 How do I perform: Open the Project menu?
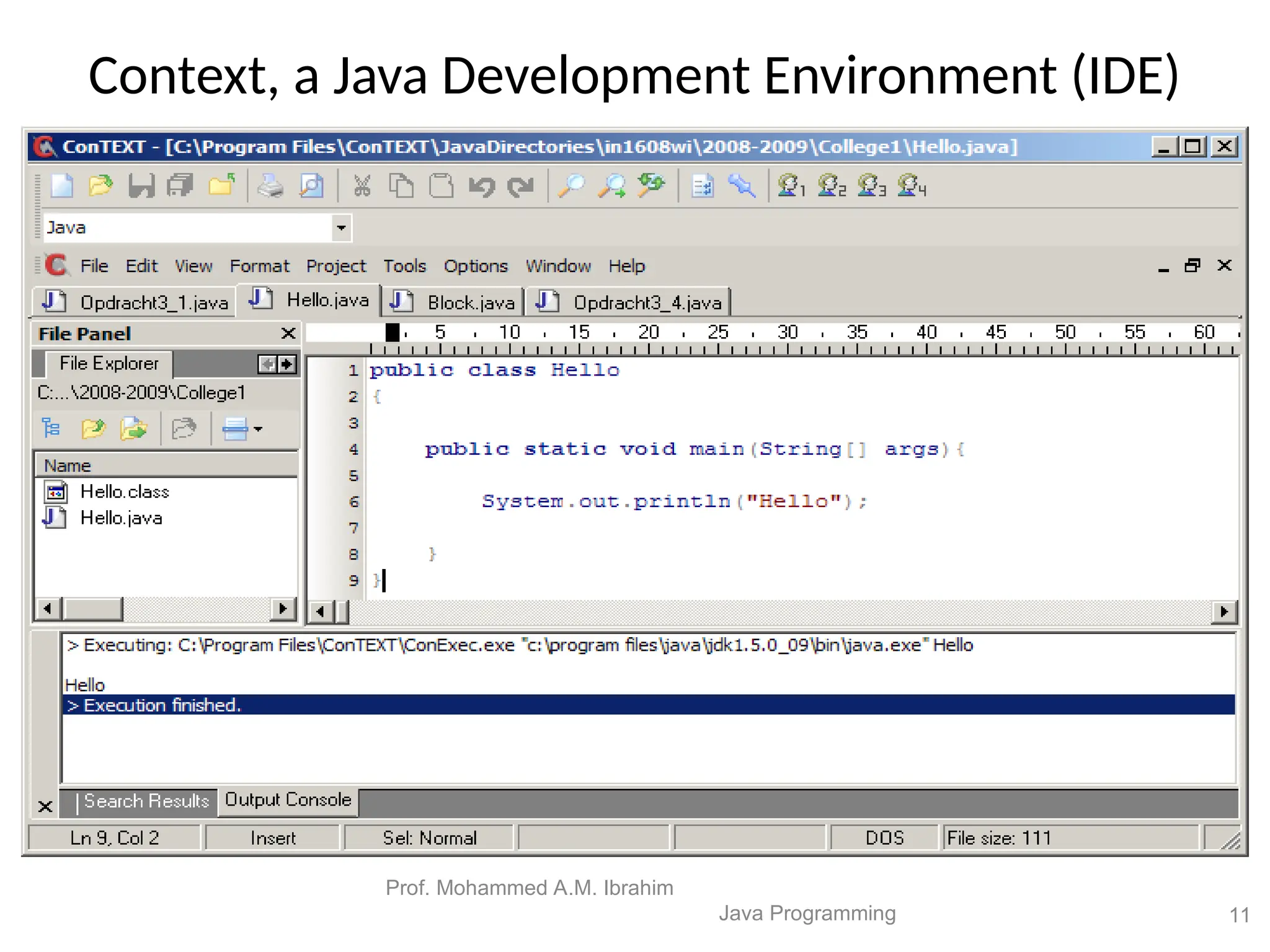[336, 266]
